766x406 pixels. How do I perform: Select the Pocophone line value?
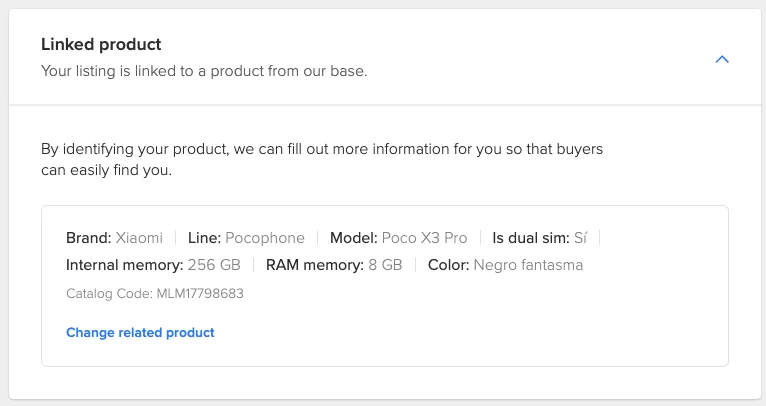click(x=265, y=238)
